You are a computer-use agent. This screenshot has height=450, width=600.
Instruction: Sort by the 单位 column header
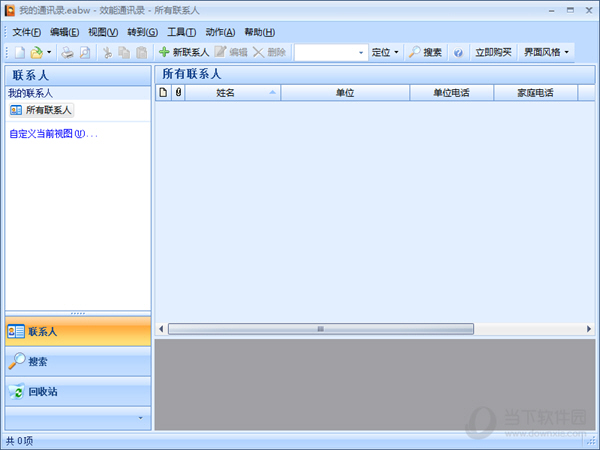click(345, 93)
